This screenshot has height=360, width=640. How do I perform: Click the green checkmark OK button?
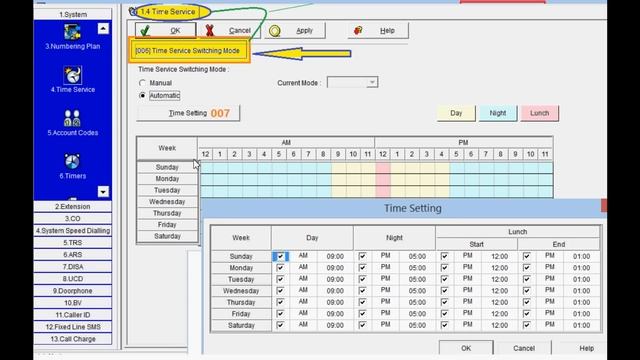tap(166, 31)
